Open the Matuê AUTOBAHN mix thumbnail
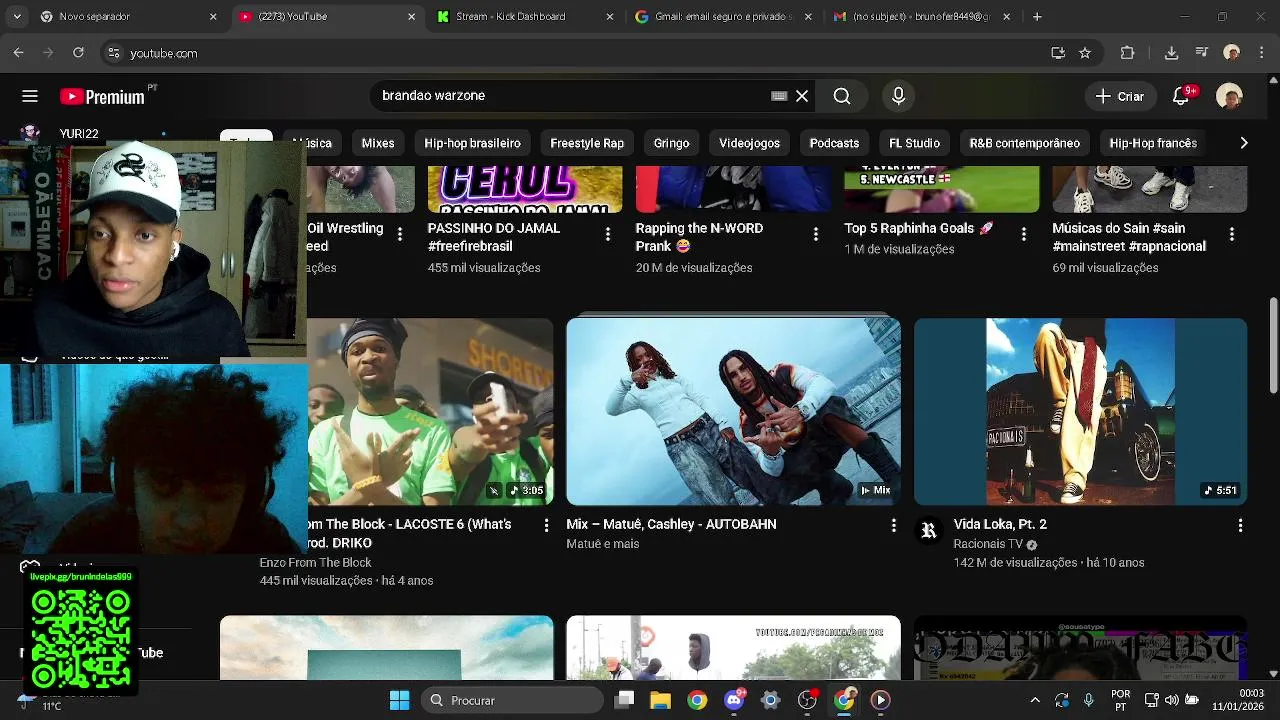This screenshot has width=1280, height=720. pyautogui.click(x=733, y=411)
